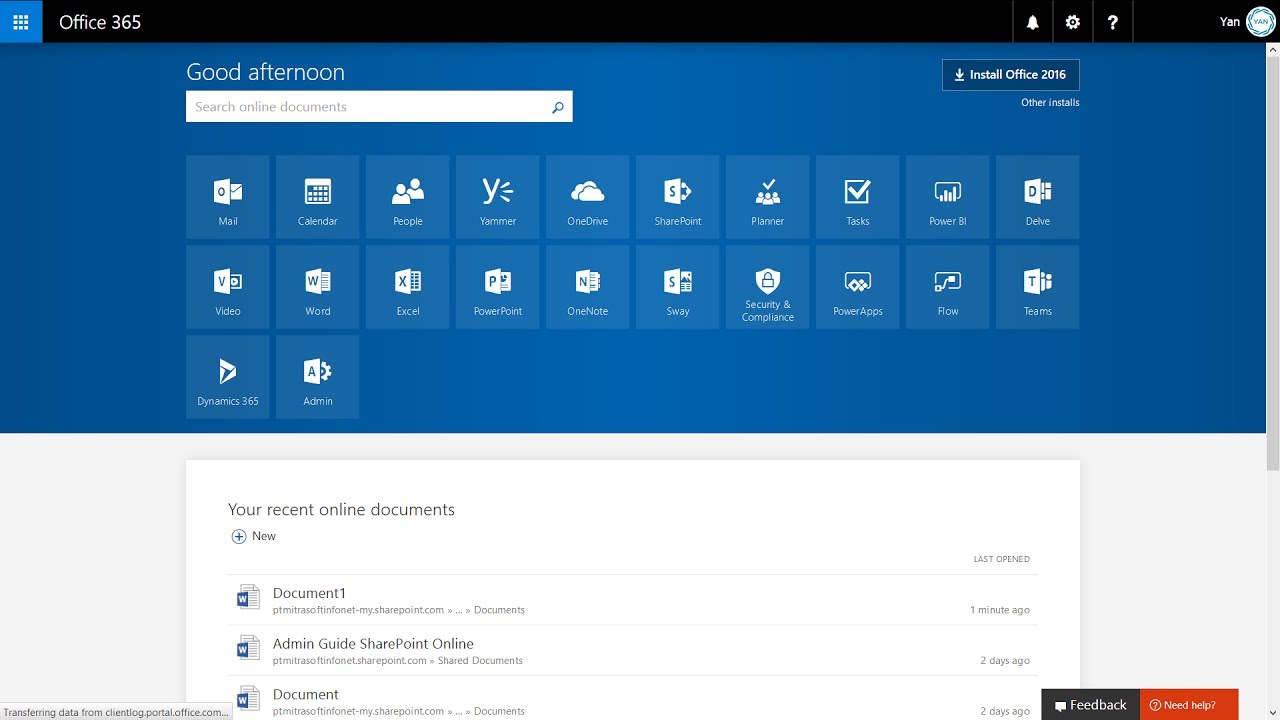Open the OneNote tile
Screen dimensions: 1280x720
pos(588,287)
